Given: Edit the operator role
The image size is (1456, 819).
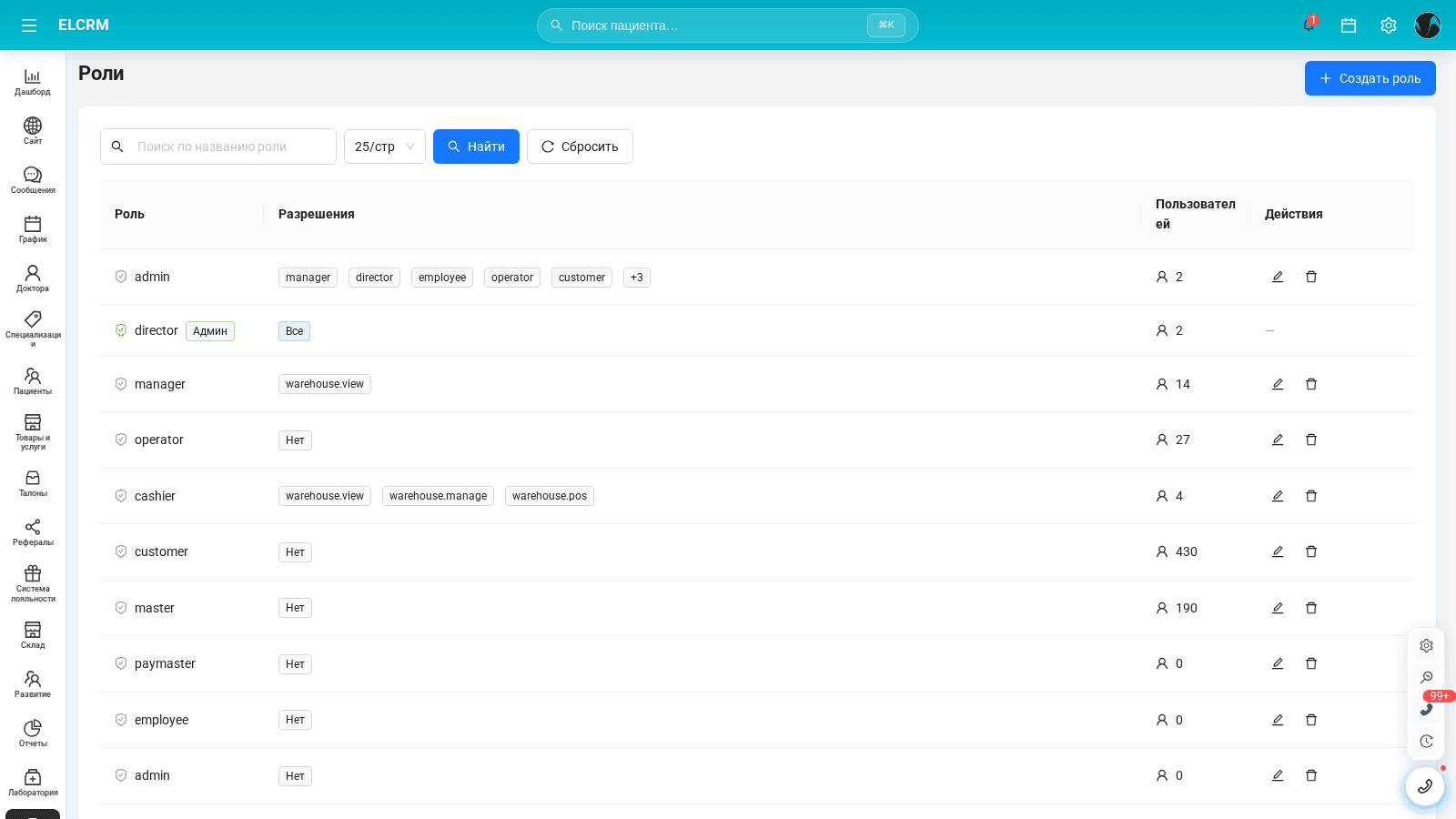Looking at the screenshot, I should pyautogui.click(x=1278, y=440).
